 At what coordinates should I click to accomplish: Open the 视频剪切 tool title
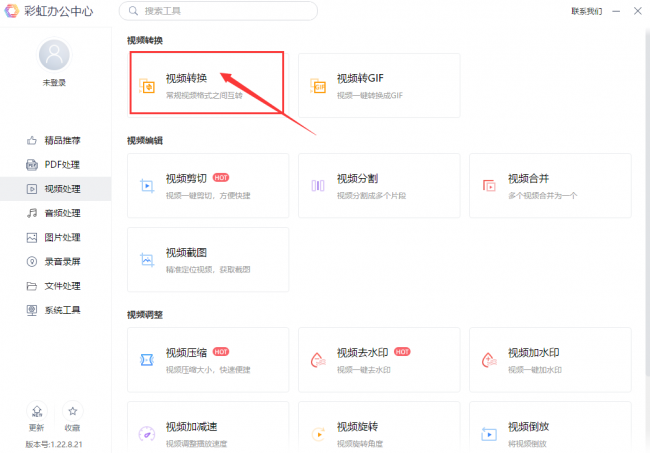point(186,179)
